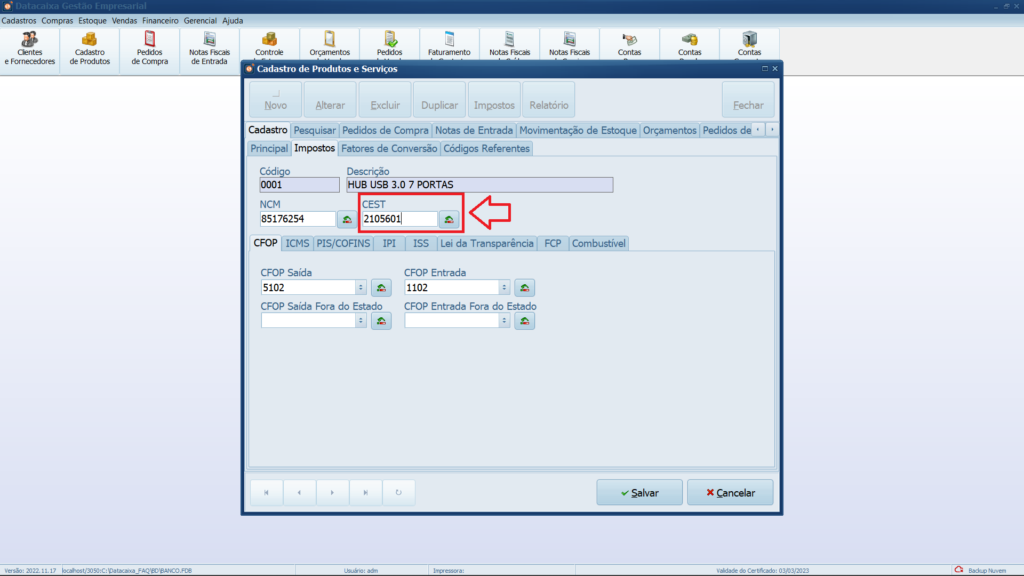This screenshot has height=576, width=1024.
Task: Open Cadastro de Produtos toolbar icon
Action: coord(90,48)
